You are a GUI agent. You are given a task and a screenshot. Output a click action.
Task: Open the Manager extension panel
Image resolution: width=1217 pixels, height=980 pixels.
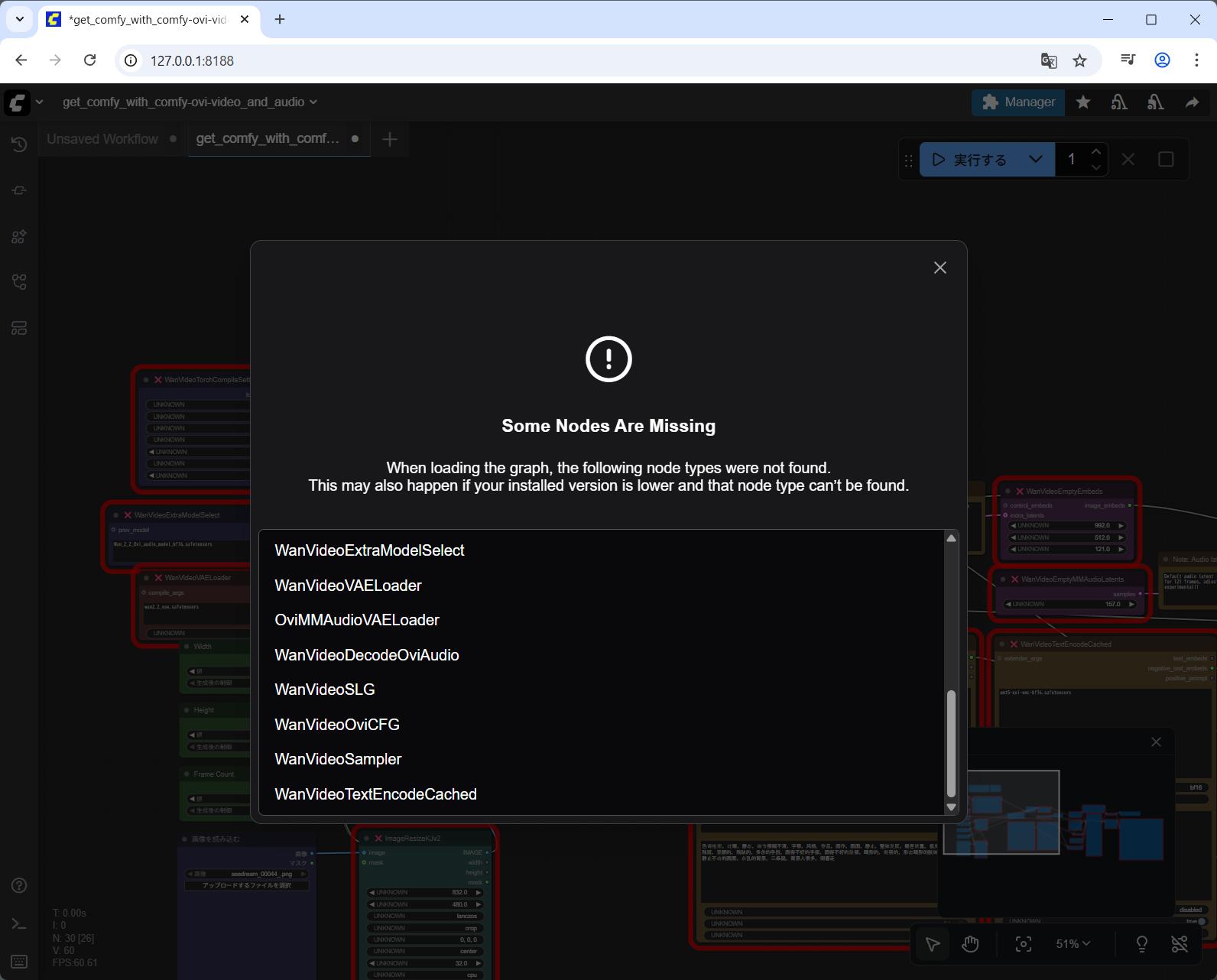pos(1018,102)
